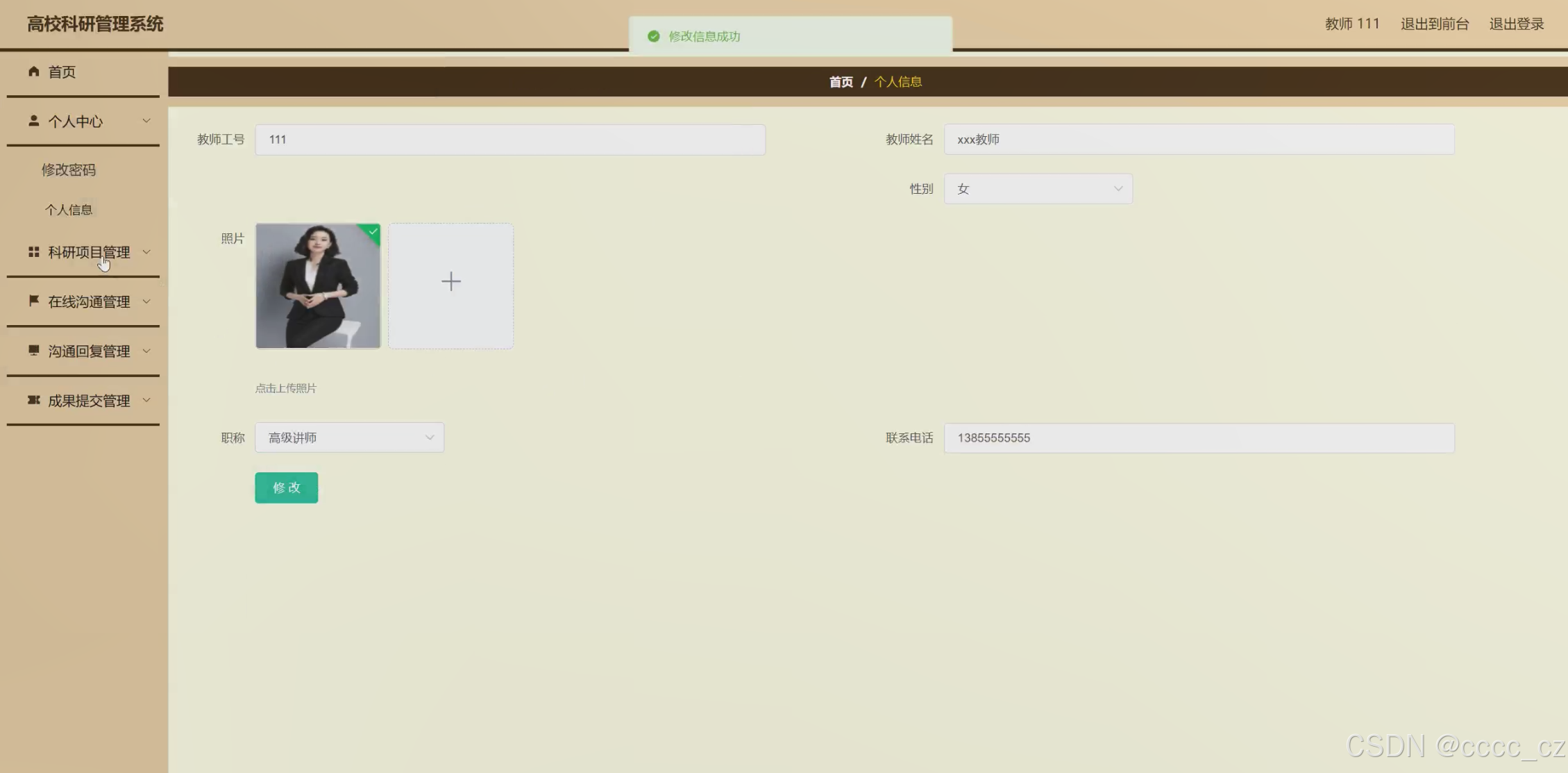Screen dimensions: 1568x773
Task: Open 修改密码 menu item
Action: point(69,170)
